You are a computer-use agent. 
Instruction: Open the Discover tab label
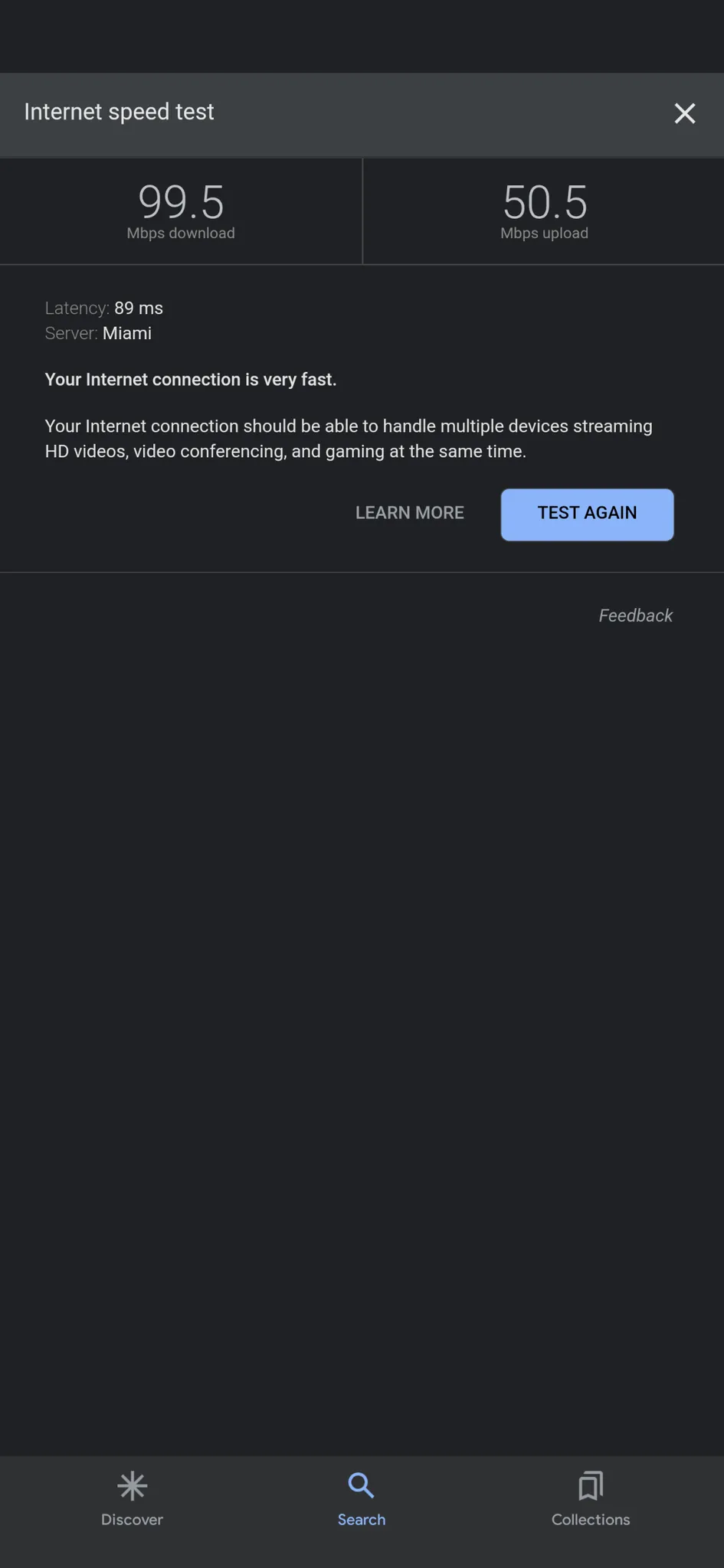pyautogui.click(x=132, y=1520)
